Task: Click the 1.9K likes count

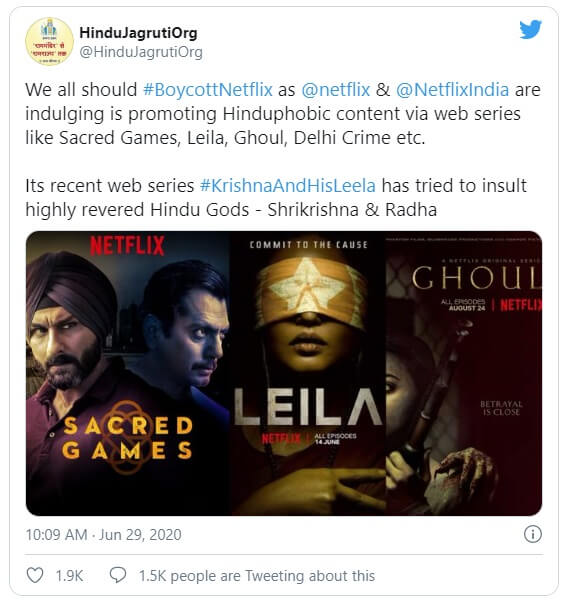Action: click(x=69, y=576)
